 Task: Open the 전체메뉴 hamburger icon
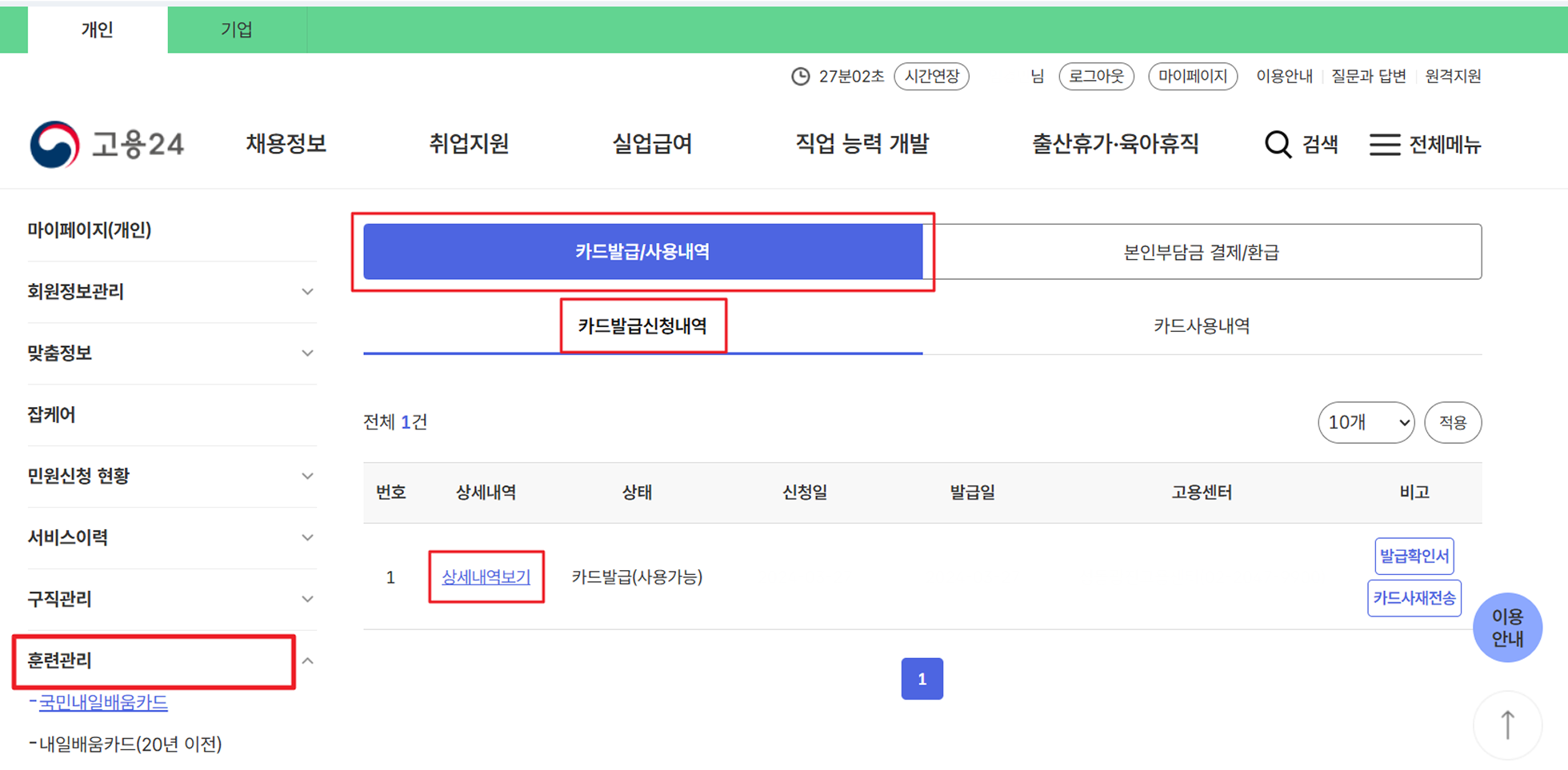tap(1384, 145)
